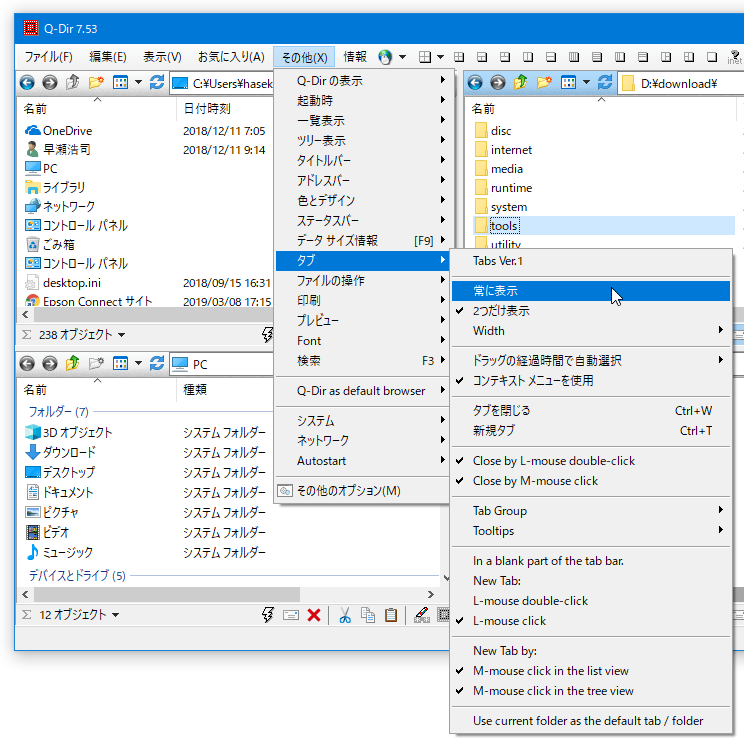Click the new folder icon in top-left pane

[96, 83]
